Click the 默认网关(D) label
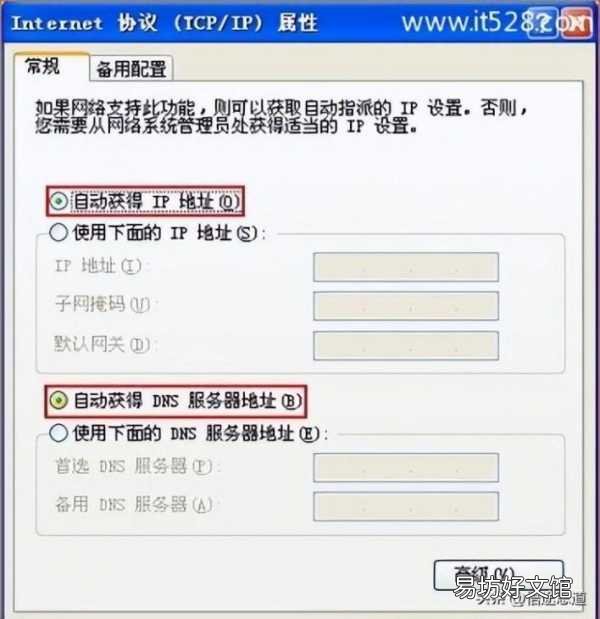 (x=103, y=344)
